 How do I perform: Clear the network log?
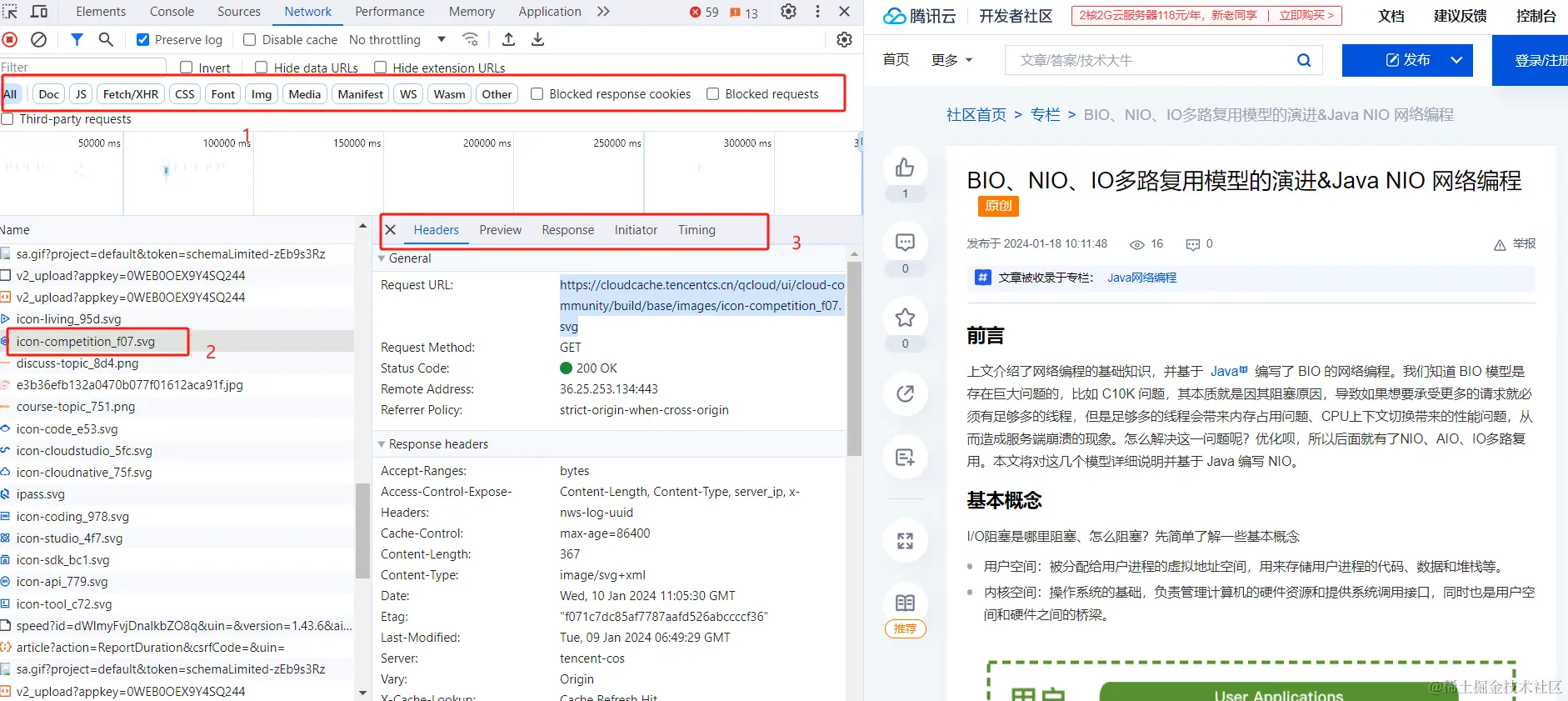(x=38, y=39)
